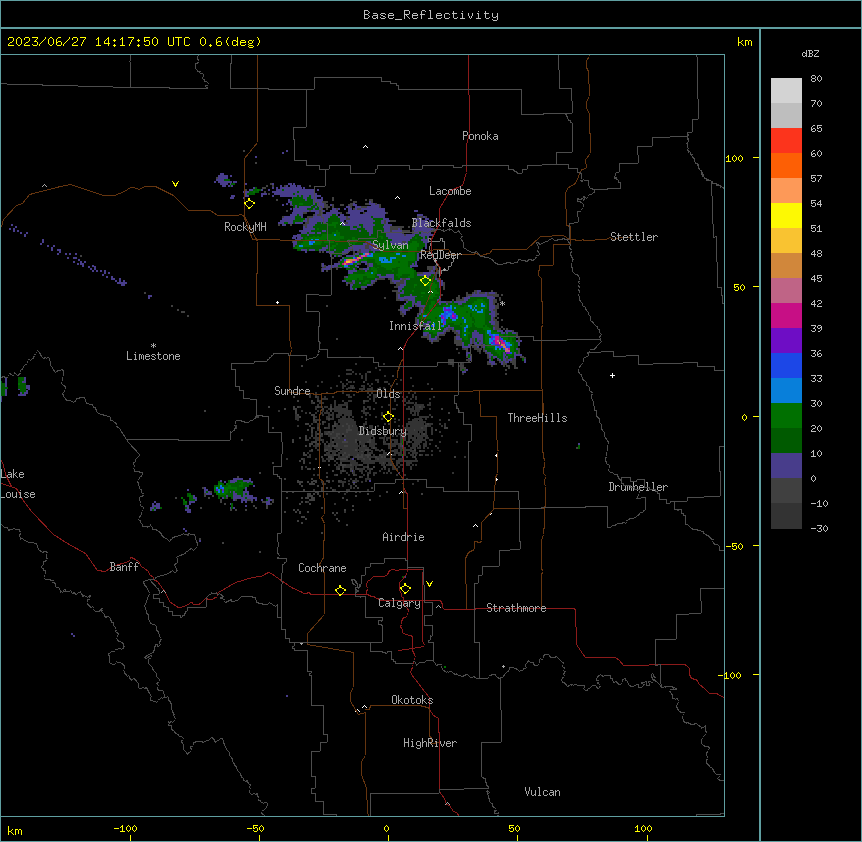
Task: Click the Drumheller label
Action: [x=638, y=487]
